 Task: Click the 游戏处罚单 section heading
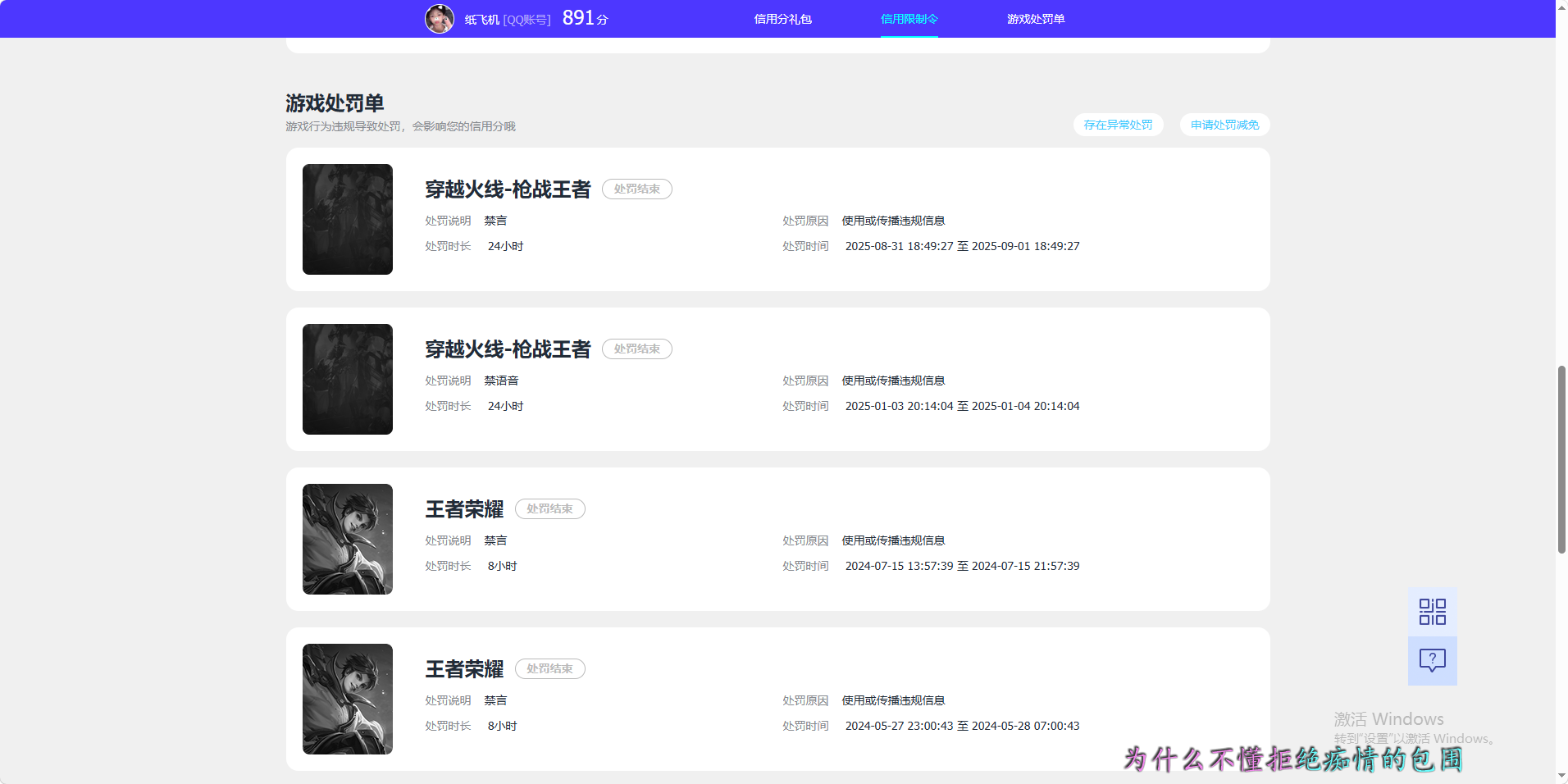[335, 103]
